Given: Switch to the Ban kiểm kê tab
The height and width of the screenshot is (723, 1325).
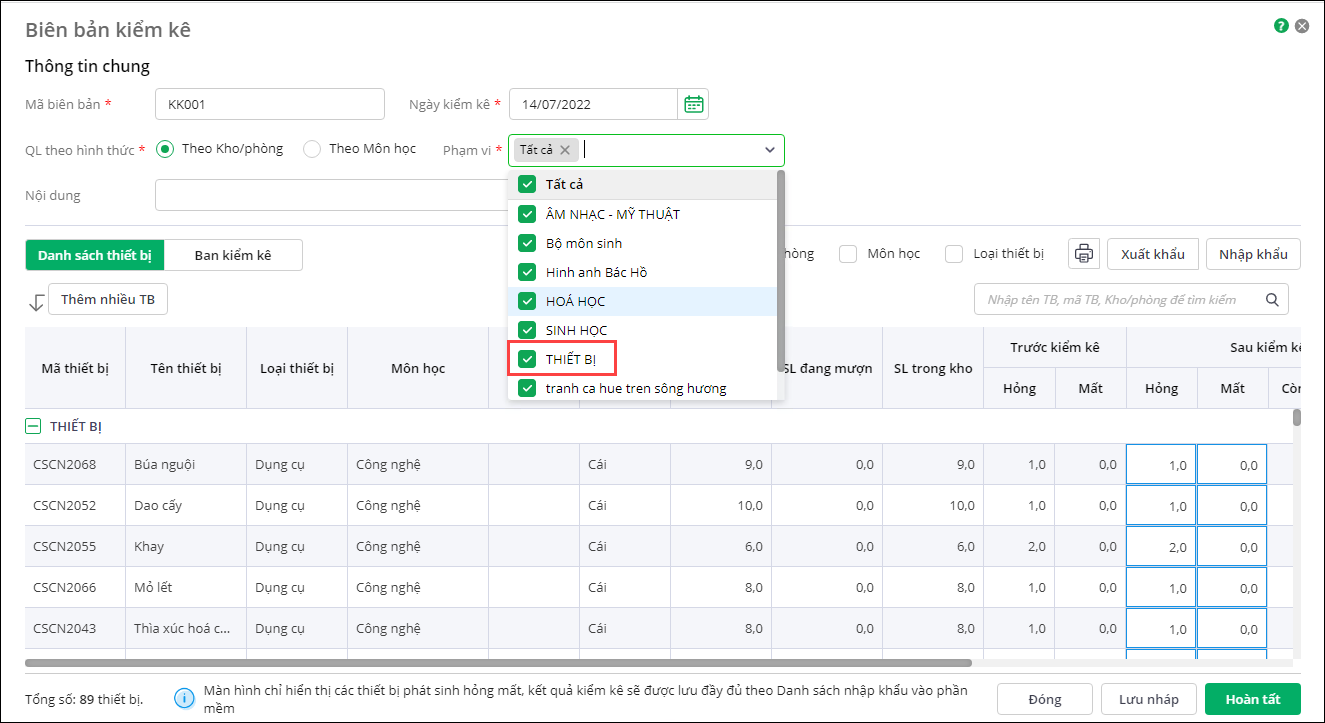Looking at the screenshot, I should 233,255.
